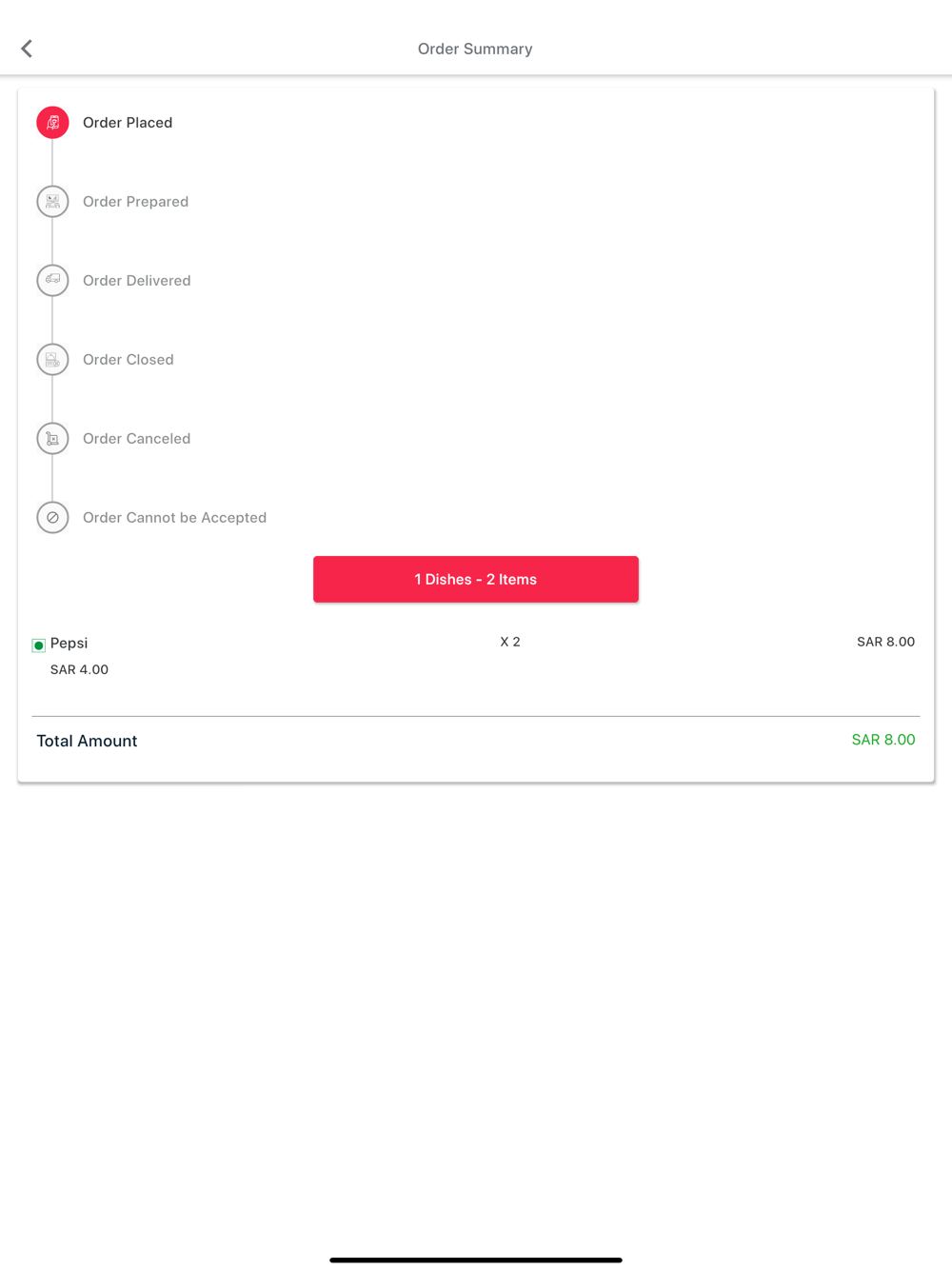Tap the Pepsi item name

[x=69, y=644]
